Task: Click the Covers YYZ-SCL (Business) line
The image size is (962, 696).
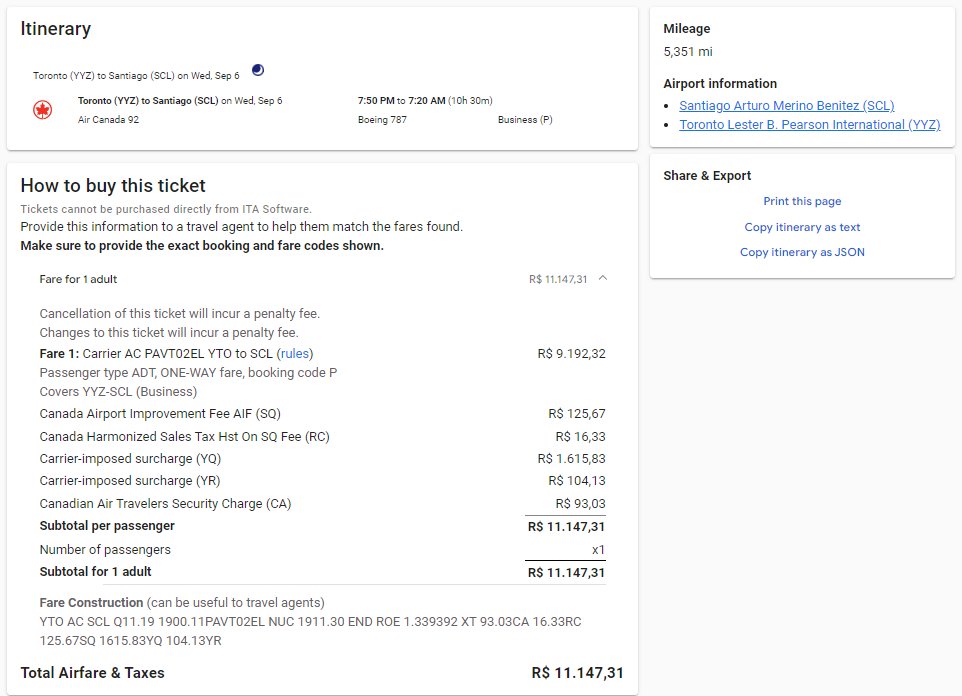Action: tap(118, 392)
